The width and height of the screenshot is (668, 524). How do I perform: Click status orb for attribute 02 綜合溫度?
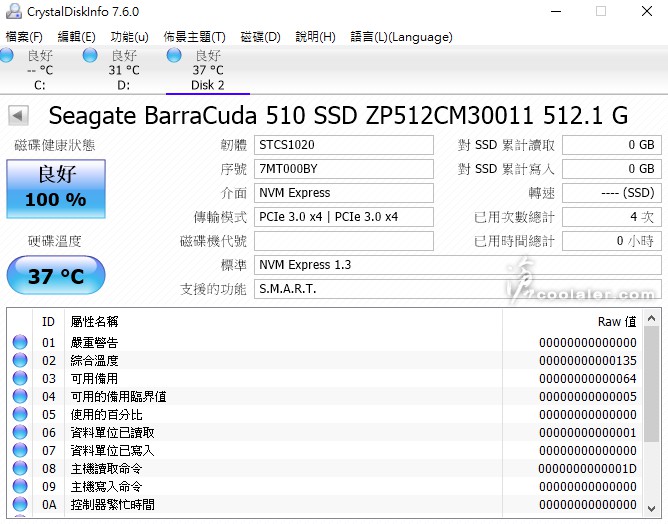[x=20, y=360]
